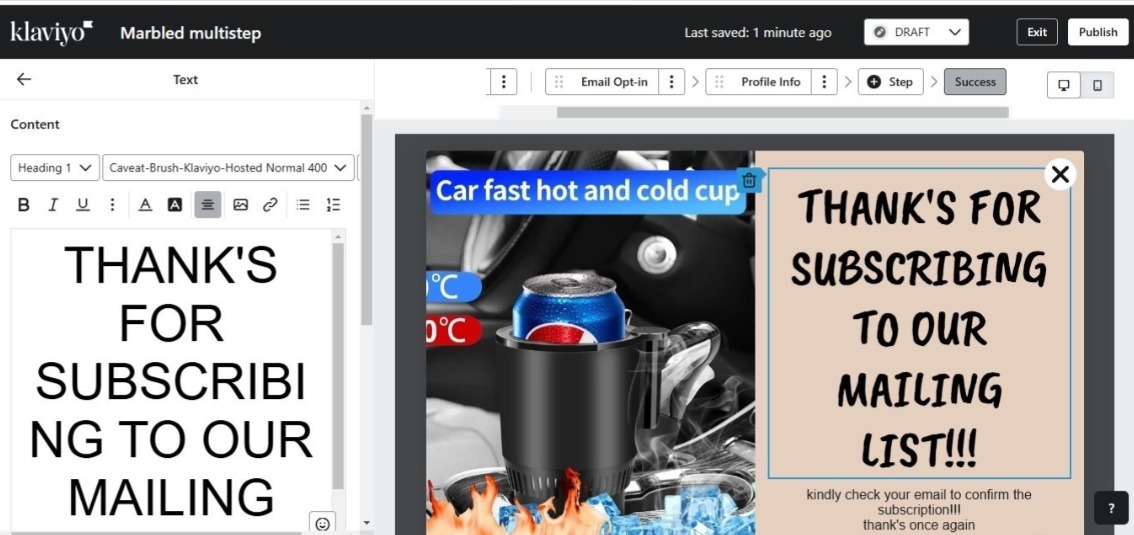Open the Heading 1 style dropdown
The width and height of the screenshot is (1134, 535).
pyautogui.click(x=55, y=168)
